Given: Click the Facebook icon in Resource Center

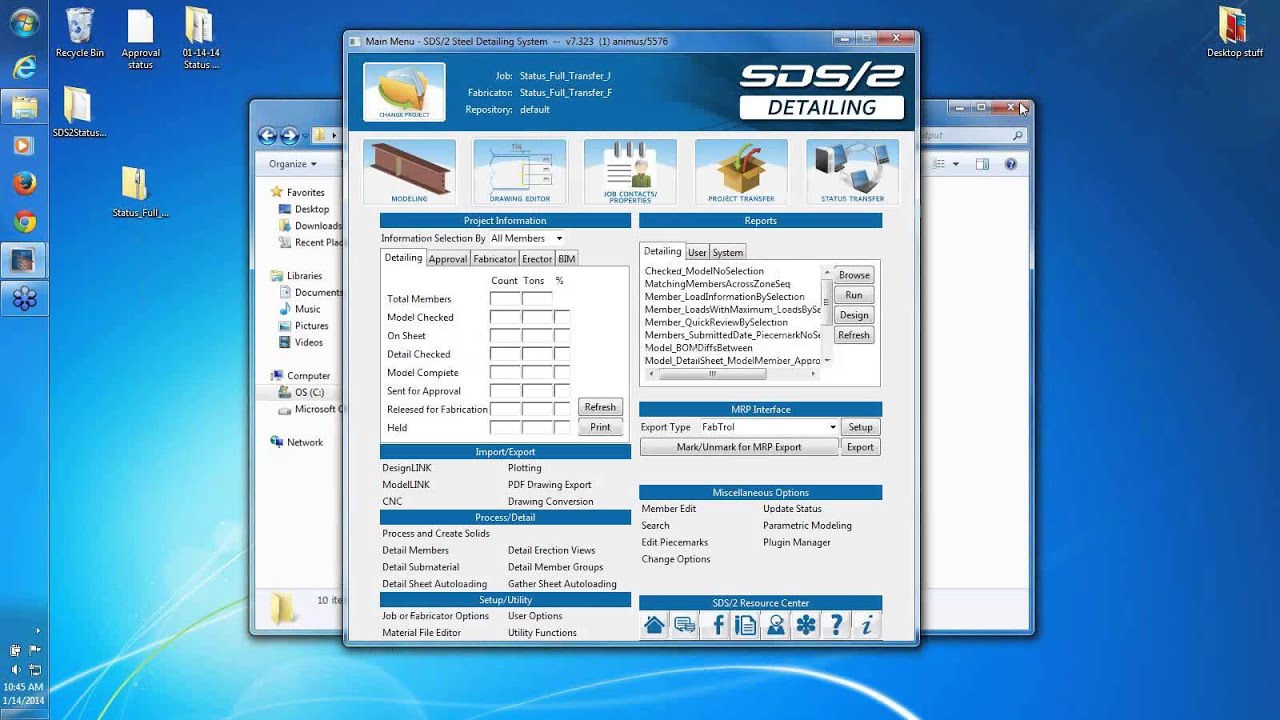Looking at the screenshot, I should pyautogui.click(x=715, y=625).
